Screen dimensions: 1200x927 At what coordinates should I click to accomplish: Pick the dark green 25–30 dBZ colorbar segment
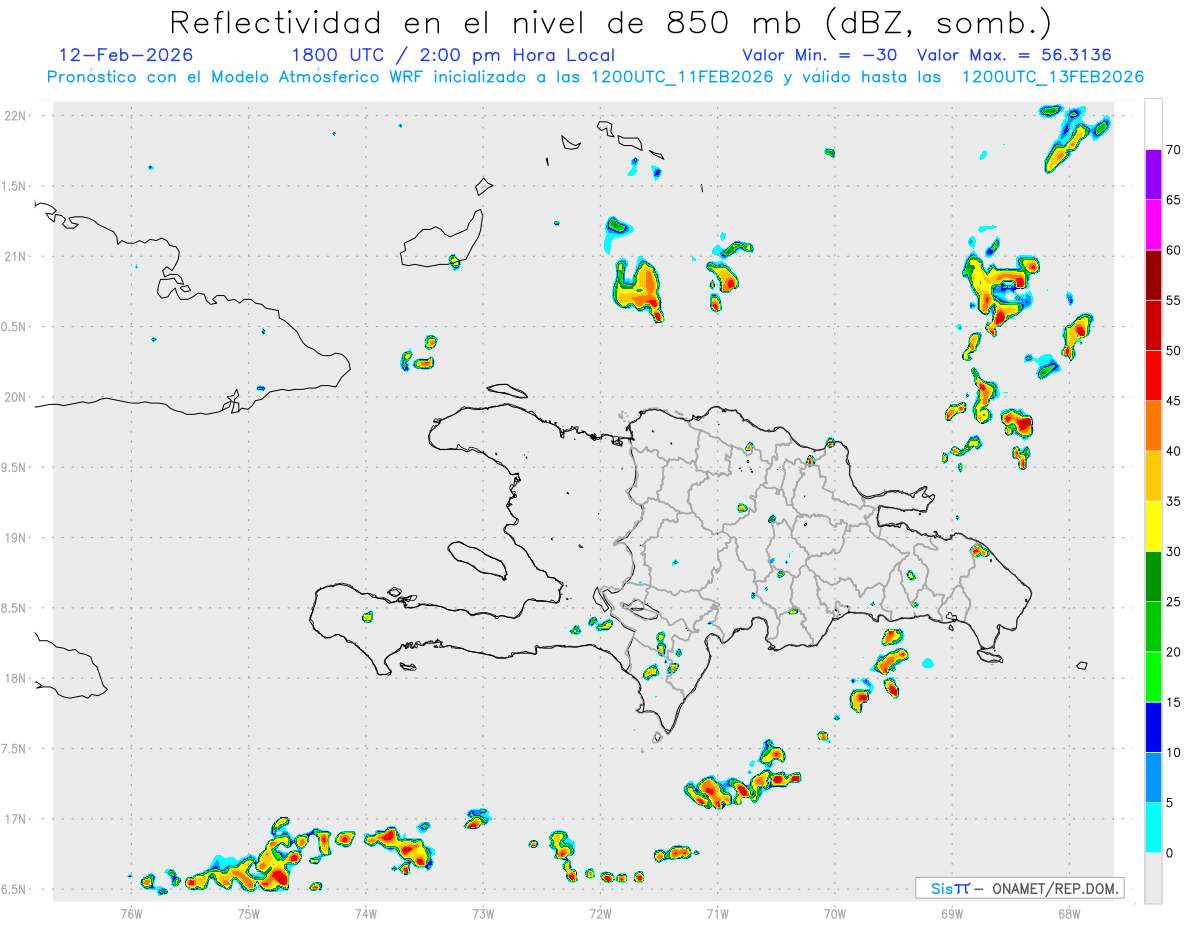pos(1153,577)
